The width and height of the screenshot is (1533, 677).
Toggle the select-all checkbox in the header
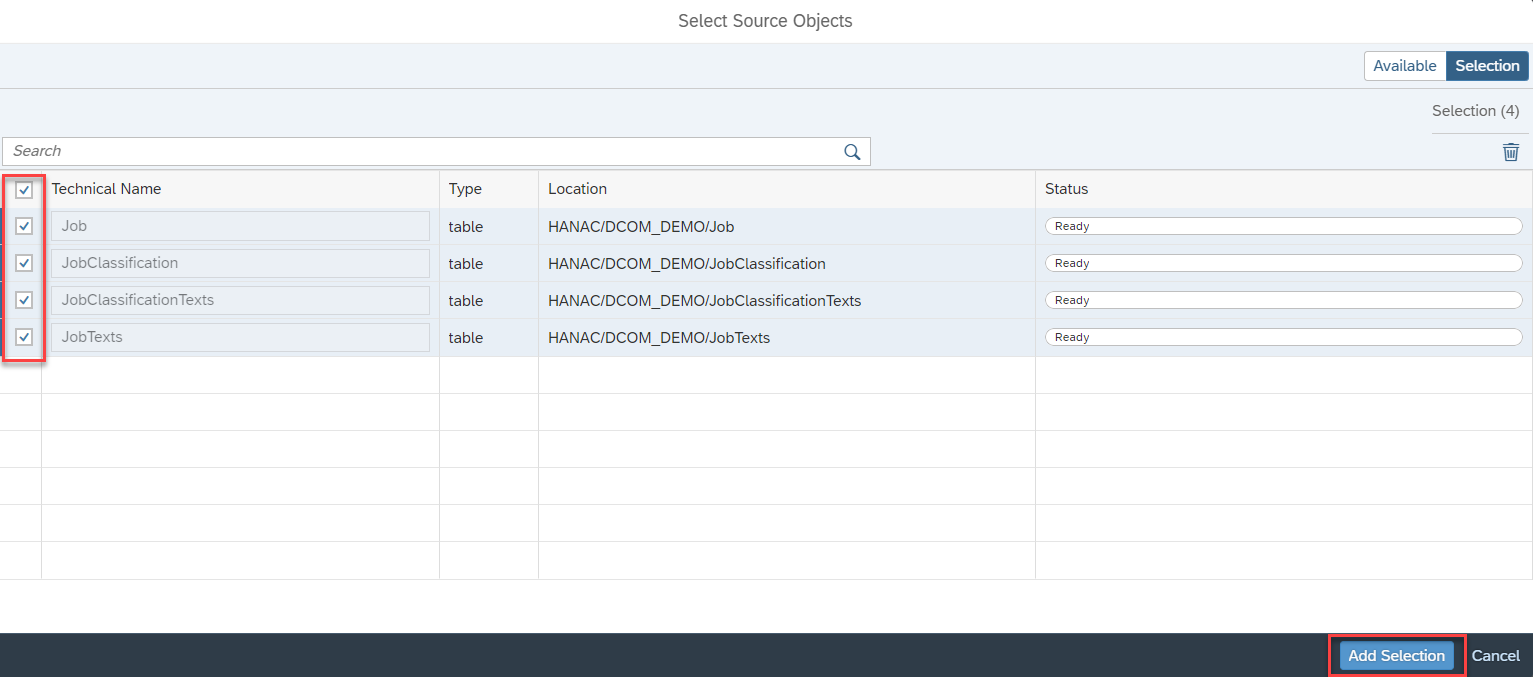[23, 188]
